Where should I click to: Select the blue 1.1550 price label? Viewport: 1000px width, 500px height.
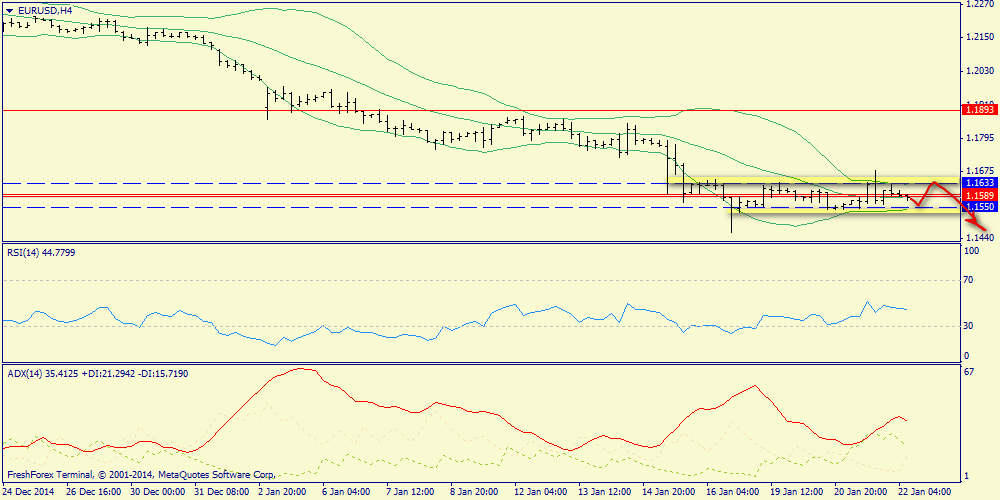coord(981,207)
